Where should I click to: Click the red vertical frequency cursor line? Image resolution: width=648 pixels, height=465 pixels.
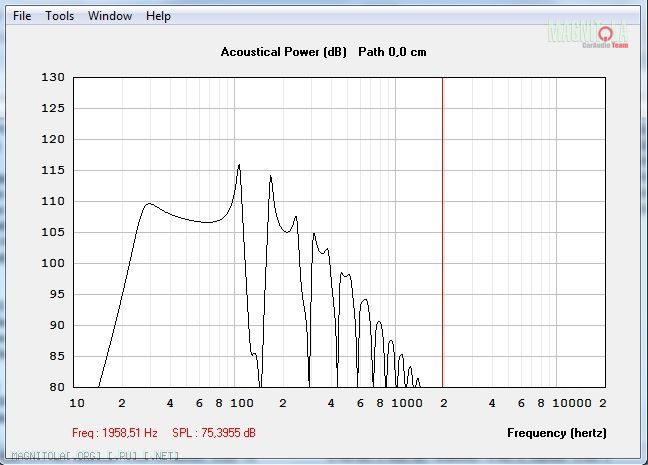click(x=443, y=232)
